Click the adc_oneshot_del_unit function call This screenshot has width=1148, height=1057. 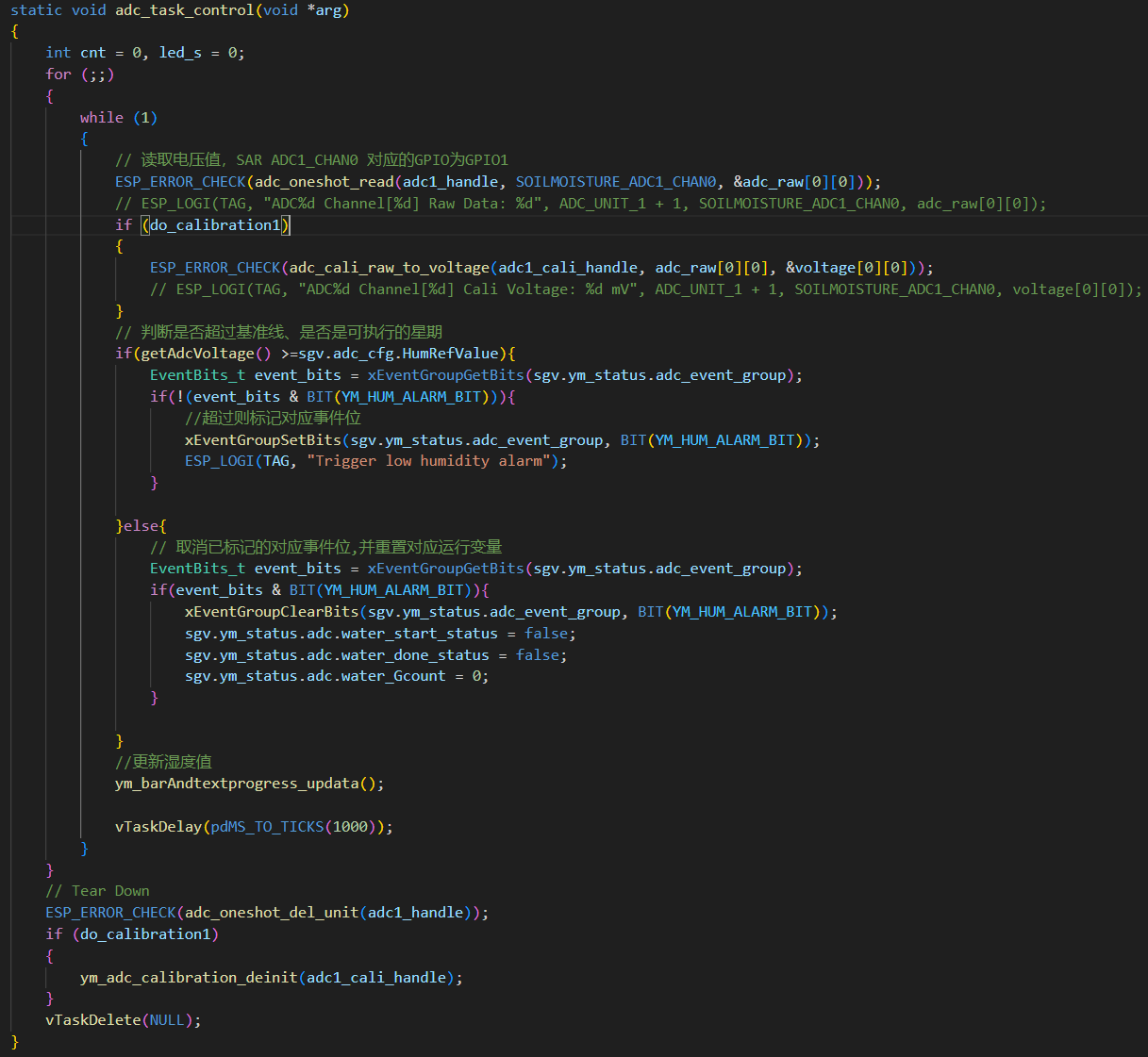271,913
